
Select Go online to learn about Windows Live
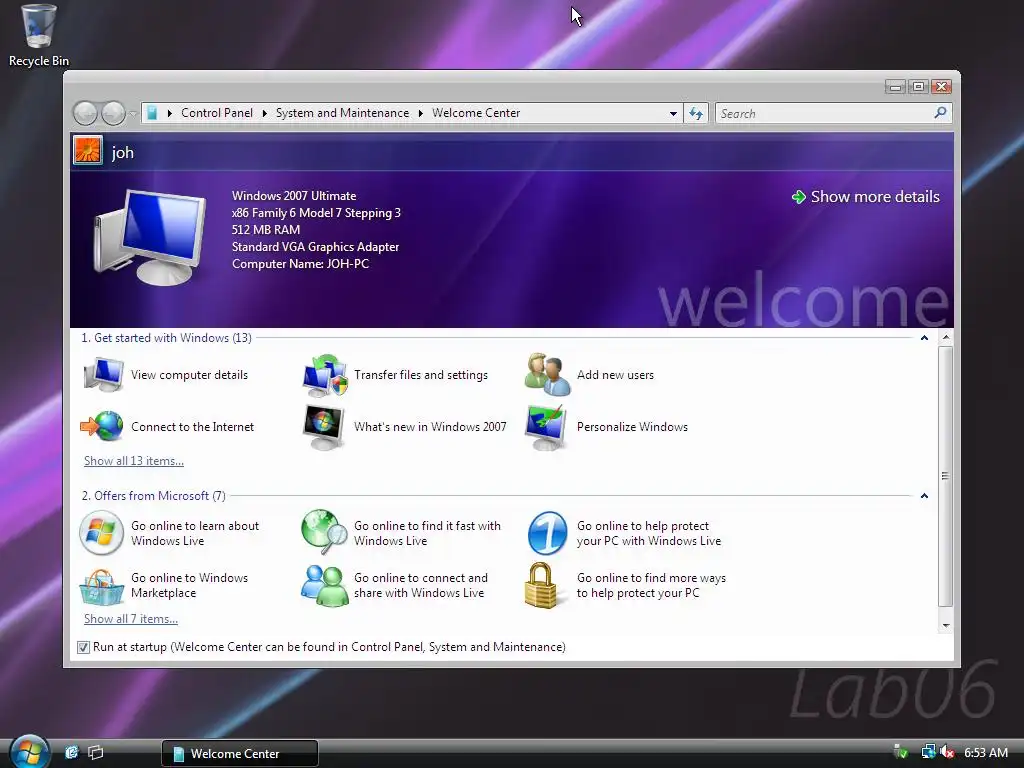(x=195, y=533)
